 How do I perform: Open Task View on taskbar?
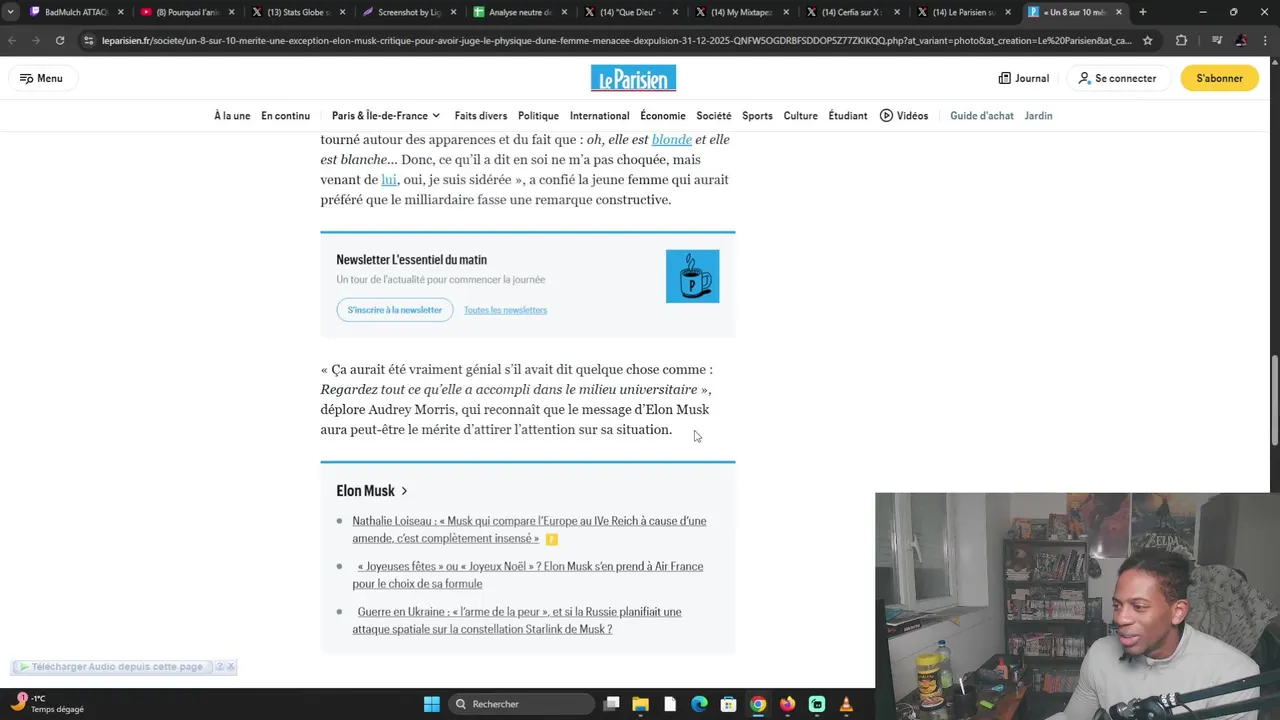click(612, 704)
